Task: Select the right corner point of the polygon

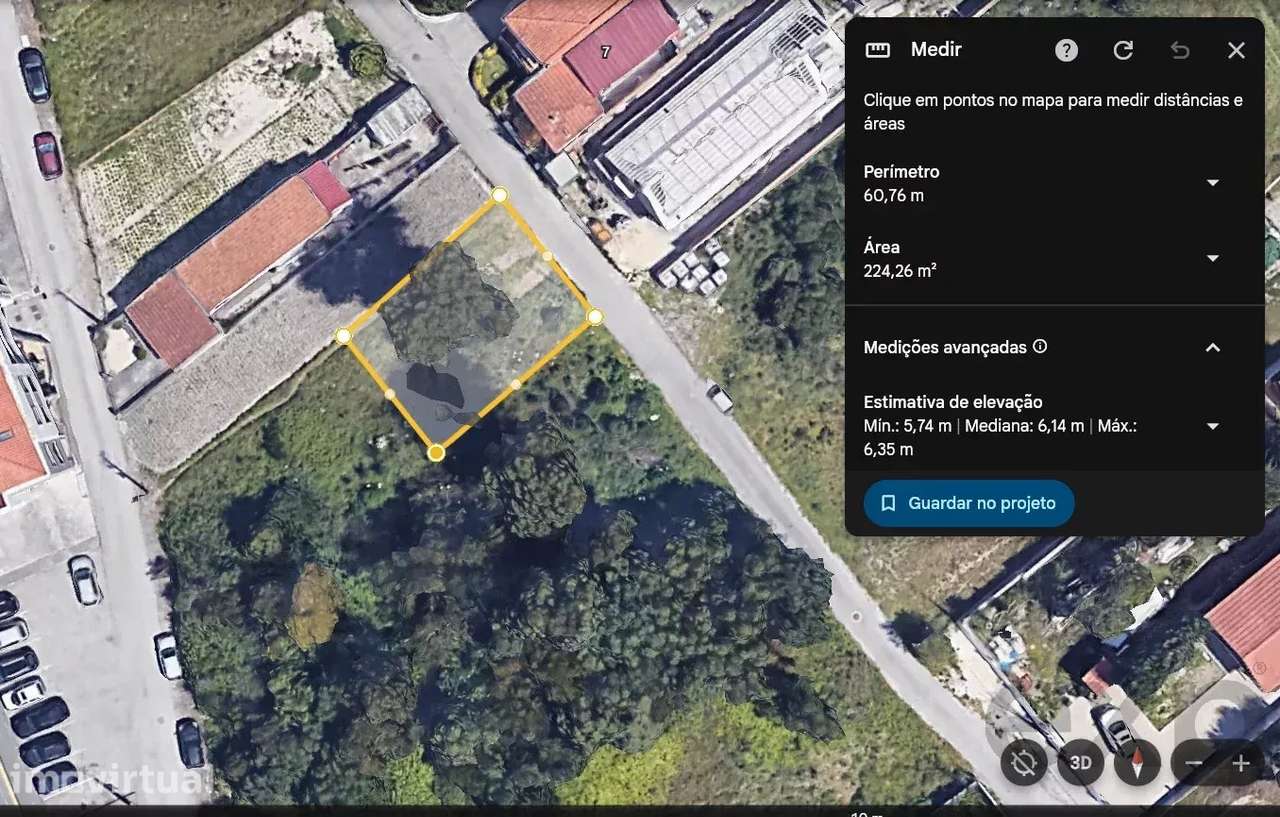Action: click(595, 316)
